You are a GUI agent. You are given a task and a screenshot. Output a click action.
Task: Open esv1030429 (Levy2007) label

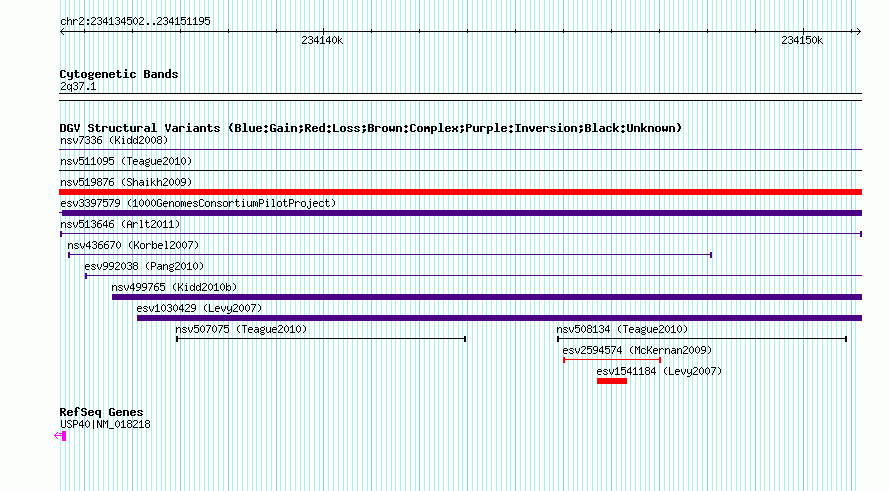click(x=199, y=308)
